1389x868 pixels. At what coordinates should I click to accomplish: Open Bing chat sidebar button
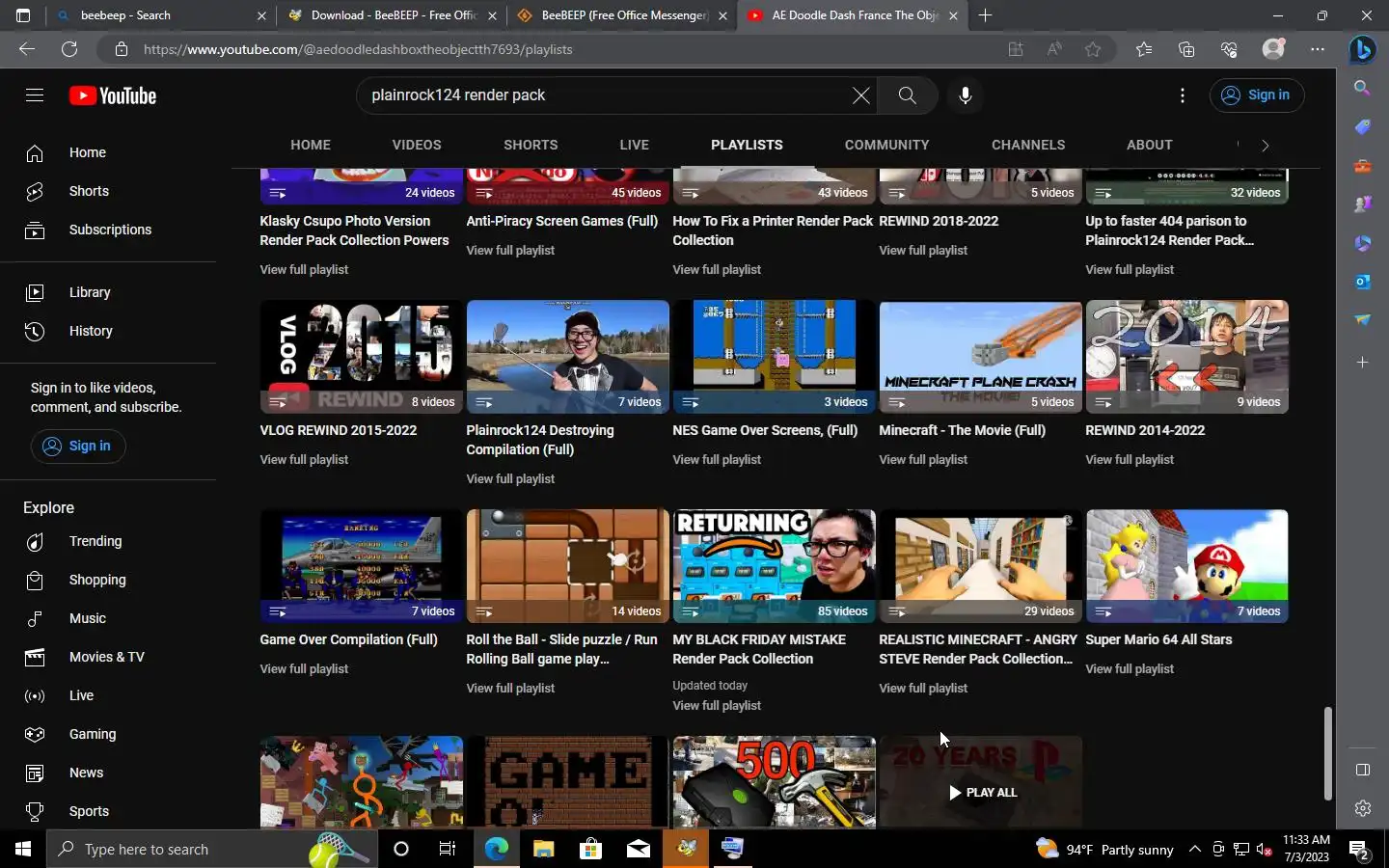coord(1362,49)
